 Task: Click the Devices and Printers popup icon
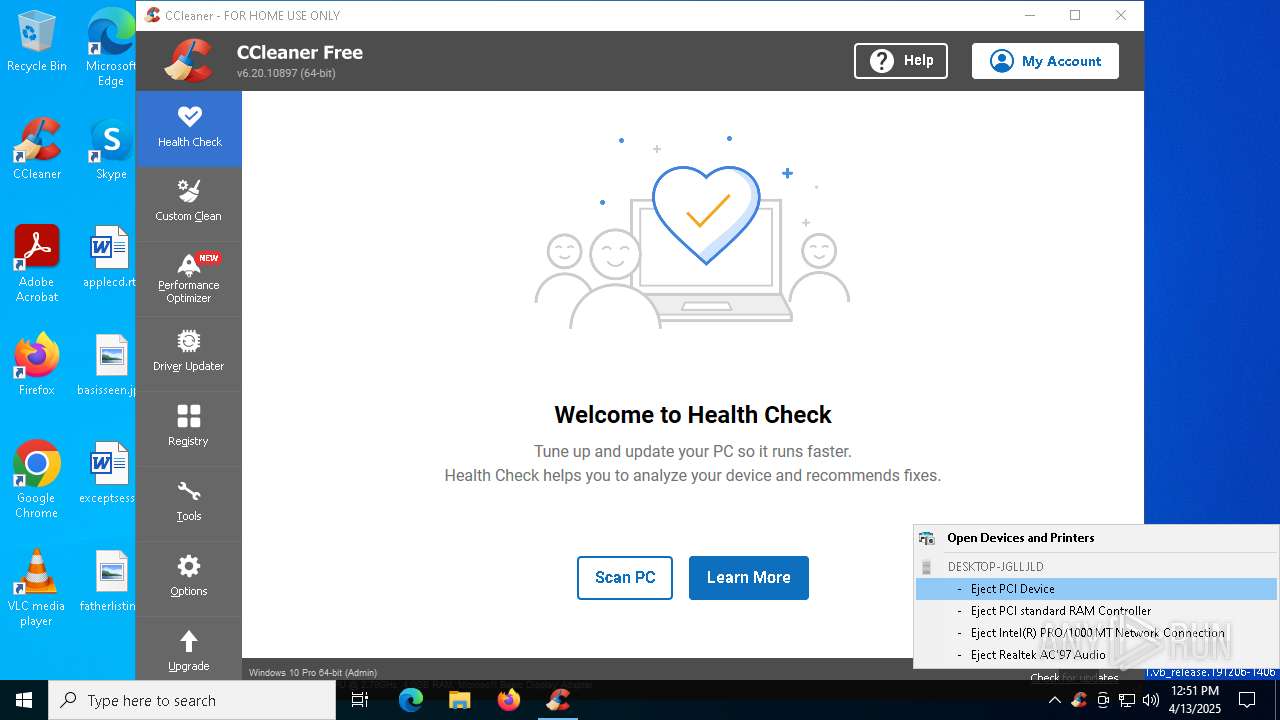(927, 538)
